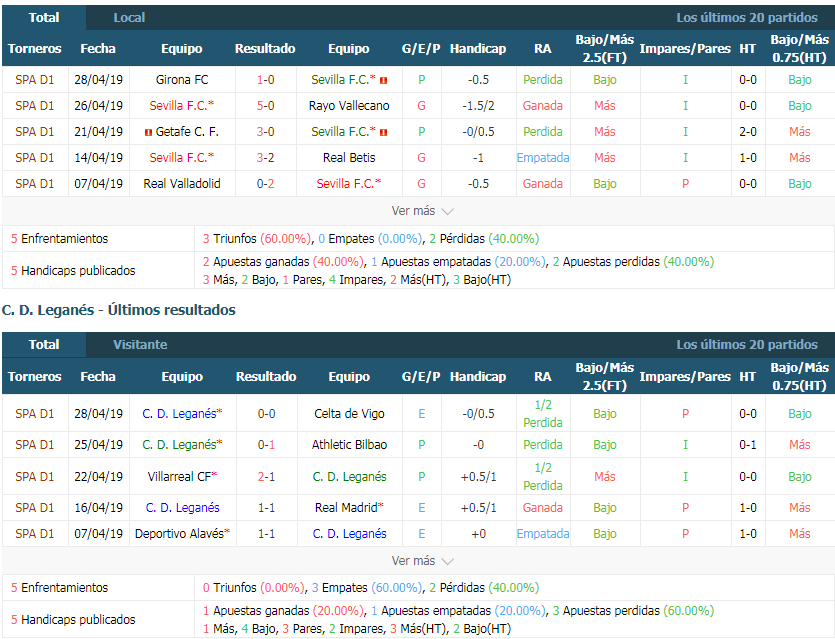The height and width of the screenshot is (639, 835).
Task: Click handicap -1.5/2 in Rayo Vallecano row
Action: (x=478, y=106)
